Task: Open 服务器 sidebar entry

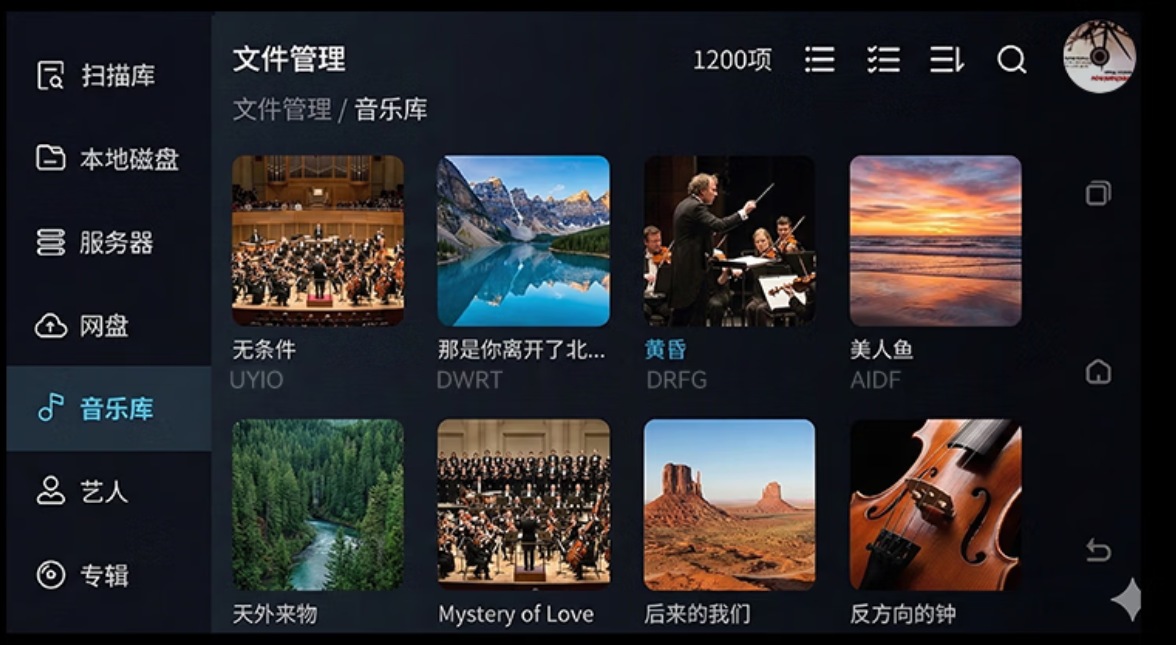Action: [109, 242]
